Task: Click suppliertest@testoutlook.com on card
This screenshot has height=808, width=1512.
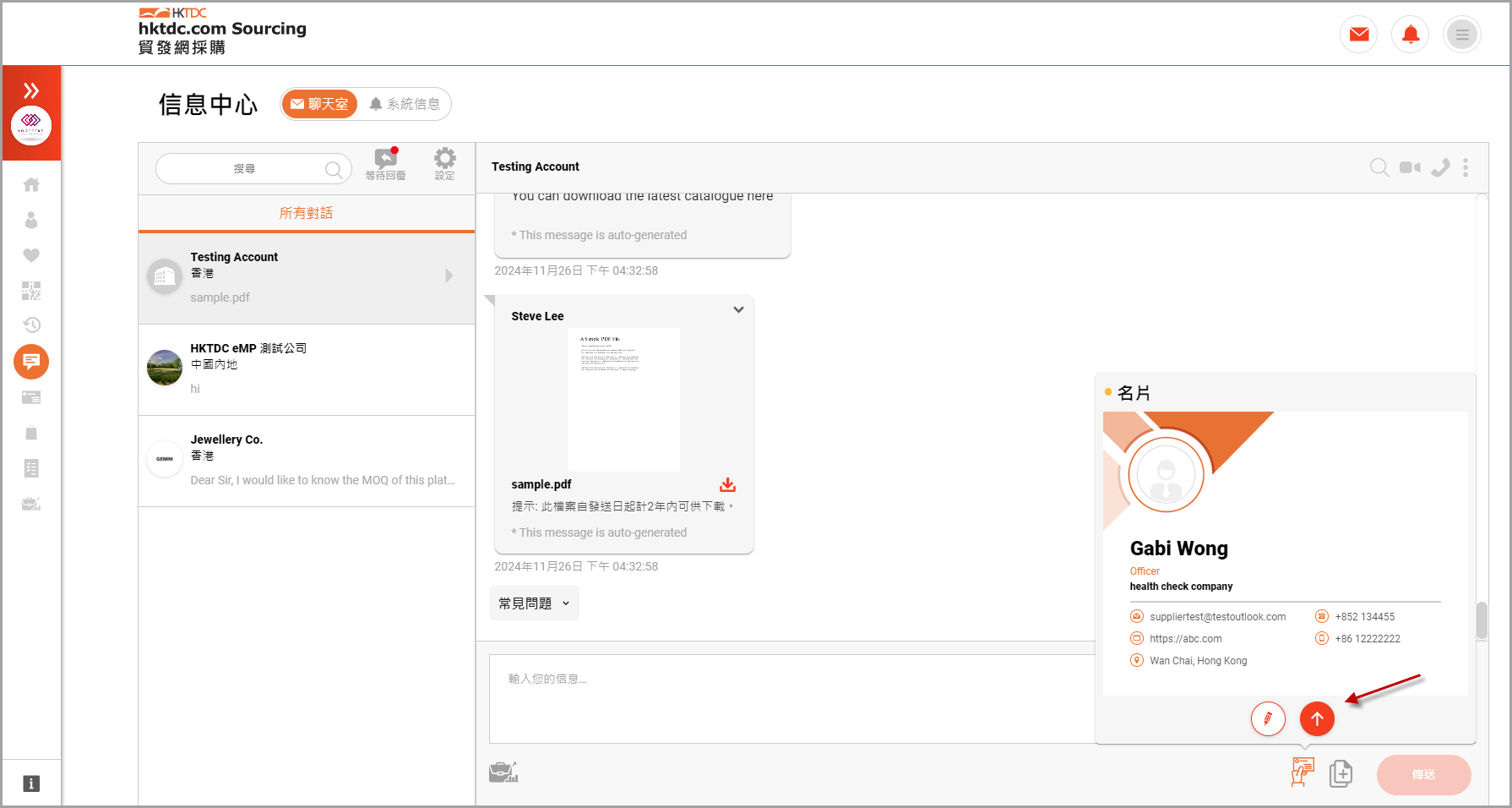Action: (1217, 617)
